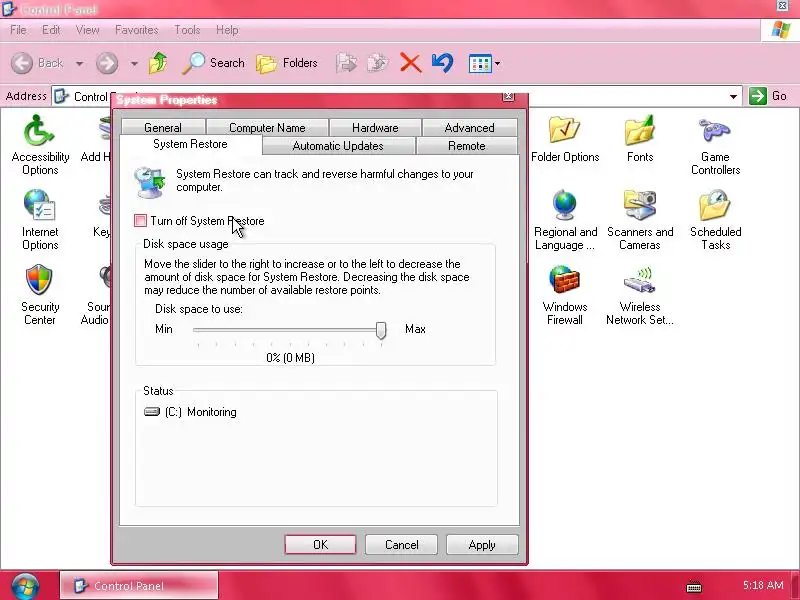Click the Back toolbar button
The width and height of the screenshot is (800, 600).
click(37, 63)
